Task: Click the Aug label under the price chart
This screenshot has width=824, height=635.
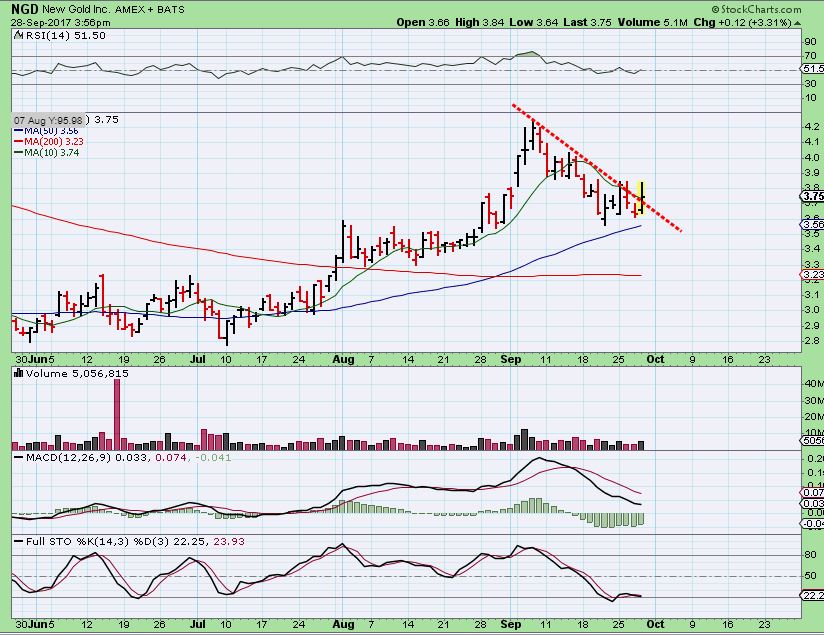Action: [x=343, y=360]
